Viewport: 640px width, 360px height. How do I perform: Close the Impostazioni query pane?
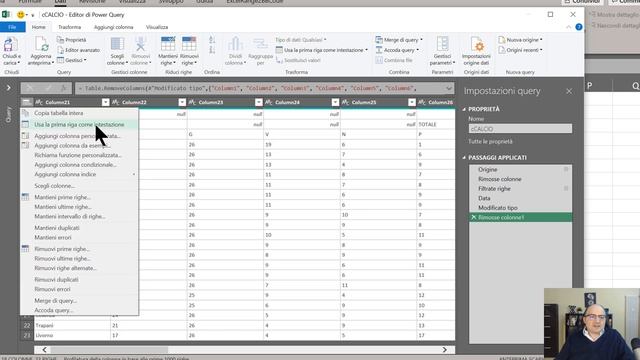click(x=569, y=91)
